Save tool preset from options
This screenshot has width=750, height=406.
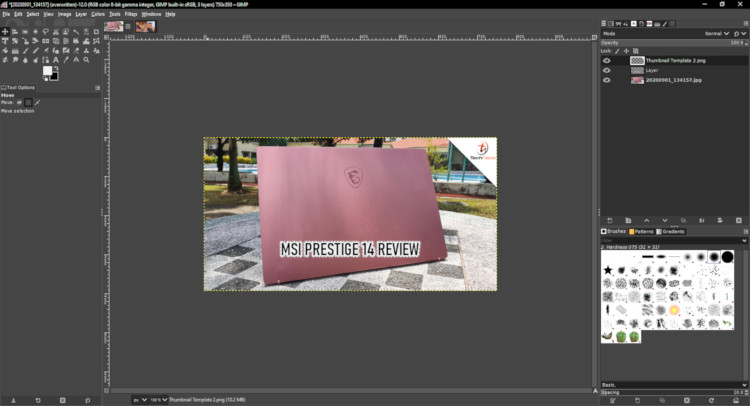pyautogui.click(x=13, y=400)
